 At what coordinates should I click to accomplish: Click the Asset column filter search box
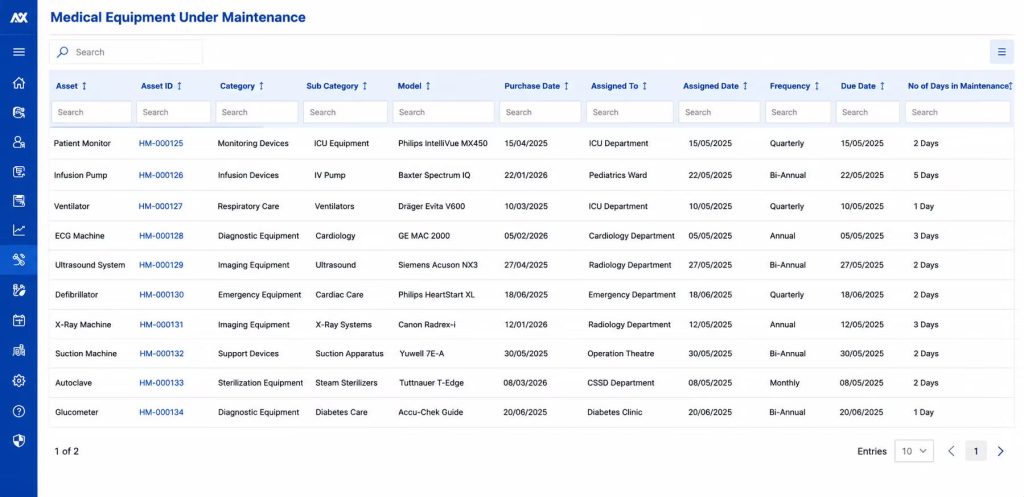[x=91, y=112]
